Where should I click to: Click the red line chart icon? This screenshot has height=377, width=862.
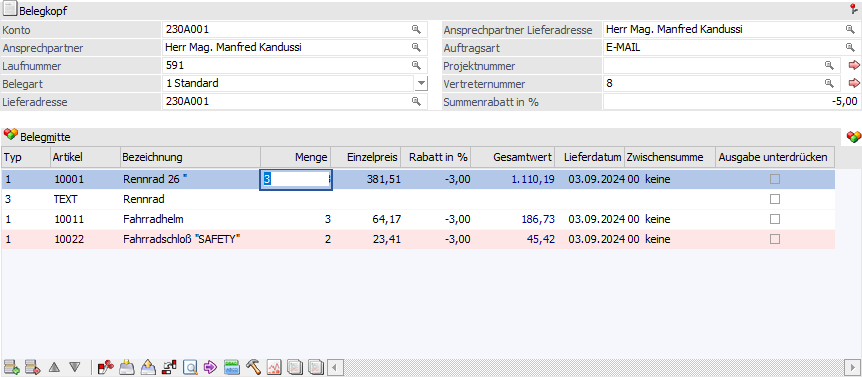click(x=274, y=367)
